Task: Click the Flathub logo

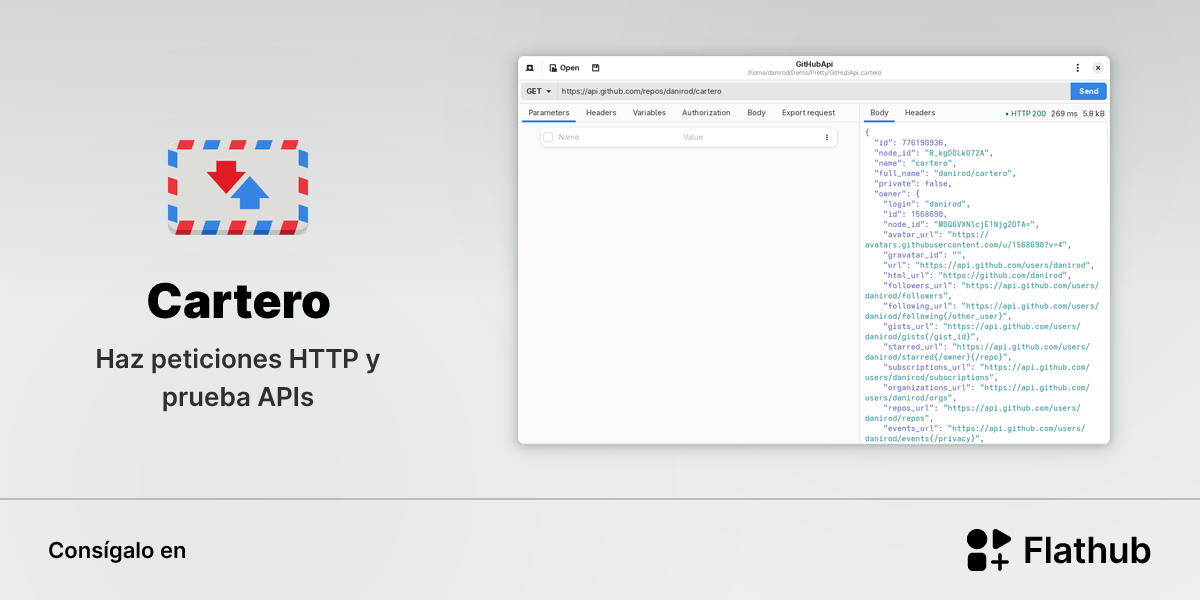Action: 1059,550
